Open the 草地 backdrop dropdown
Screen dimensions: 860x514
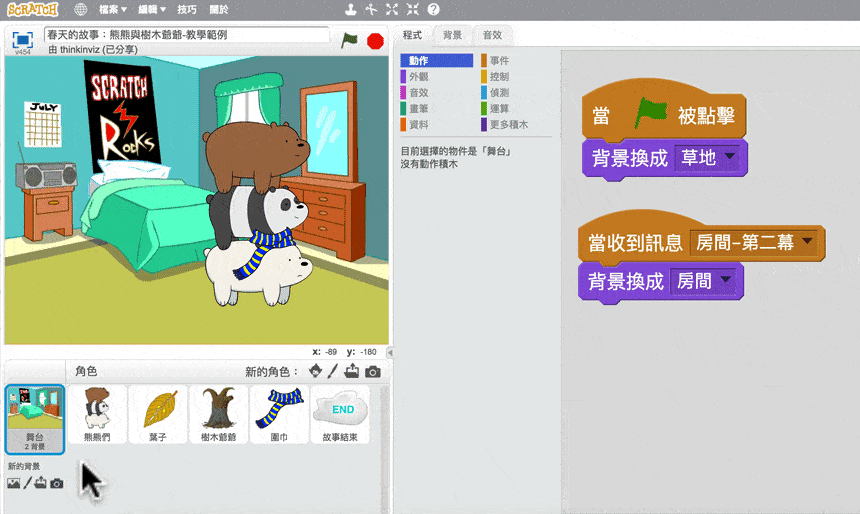point(707,158)
